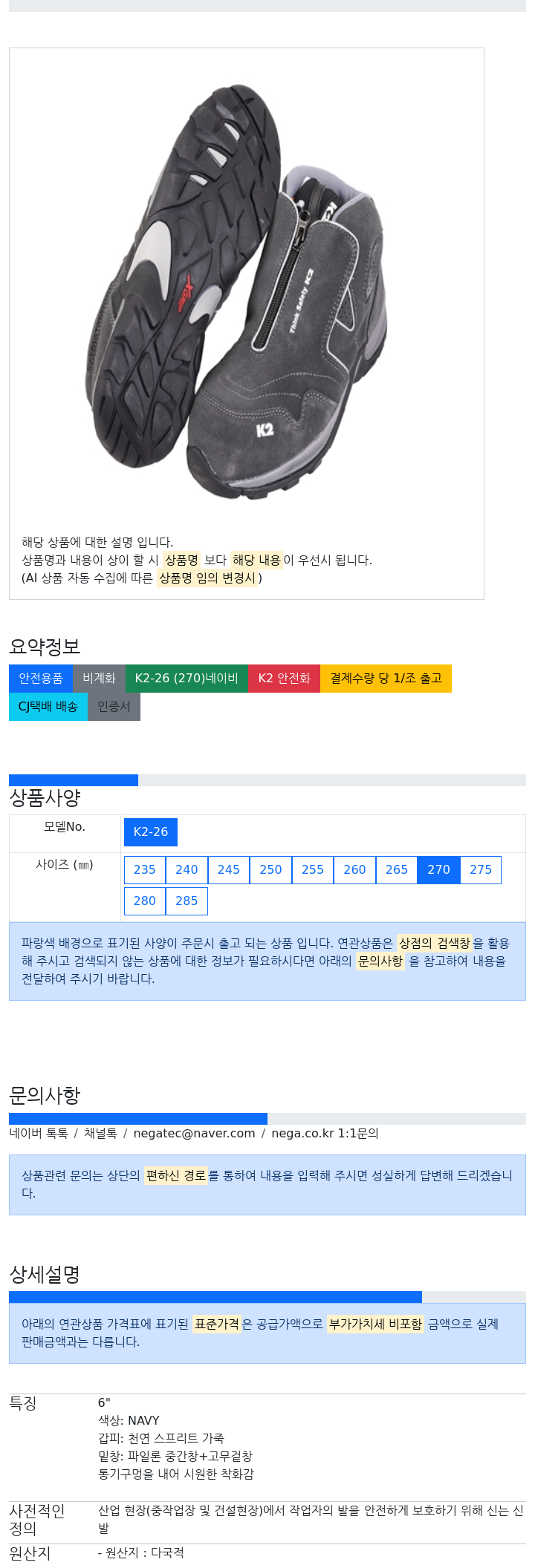The image size is (535, 1568).
Task: Select shoe size 250
Action: point(270,870)
